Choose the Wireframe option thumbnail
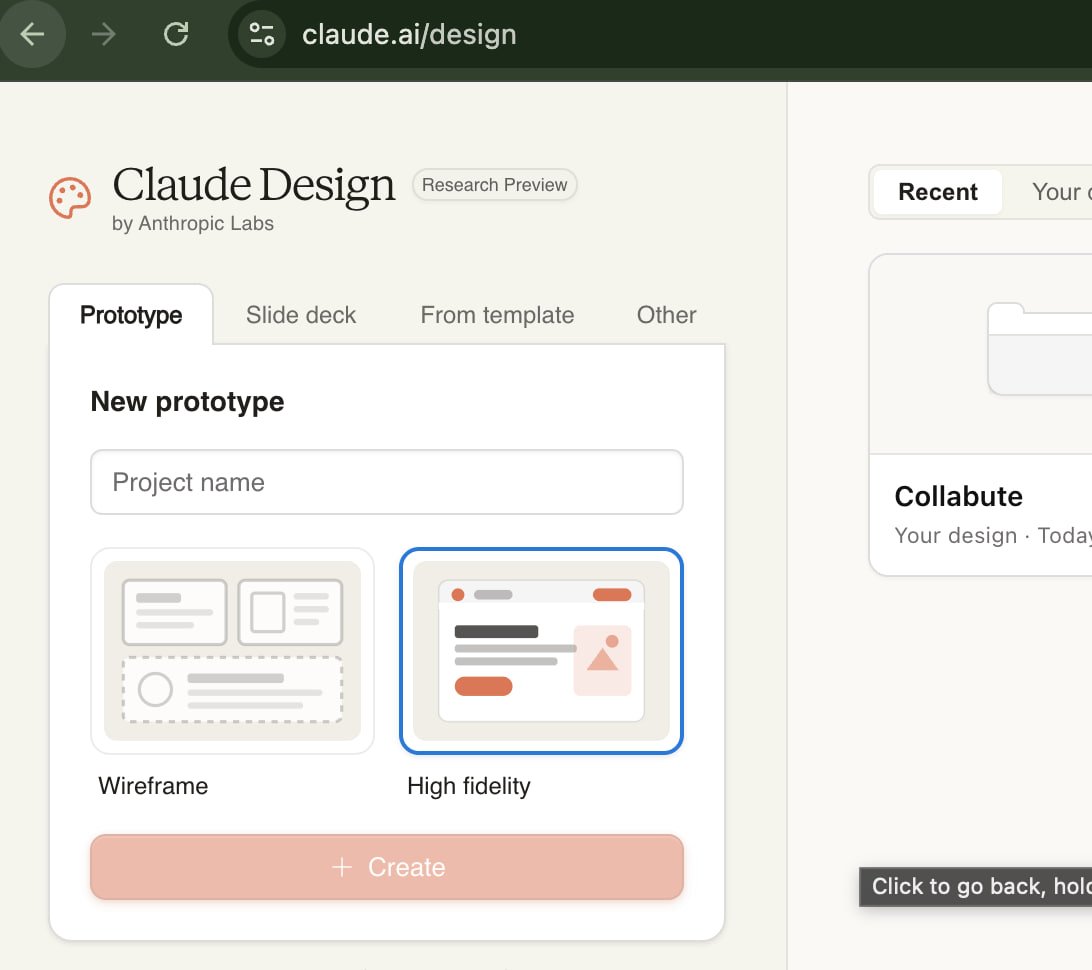This screenshot has width=1092, height=970. click(x=233, y=651)
